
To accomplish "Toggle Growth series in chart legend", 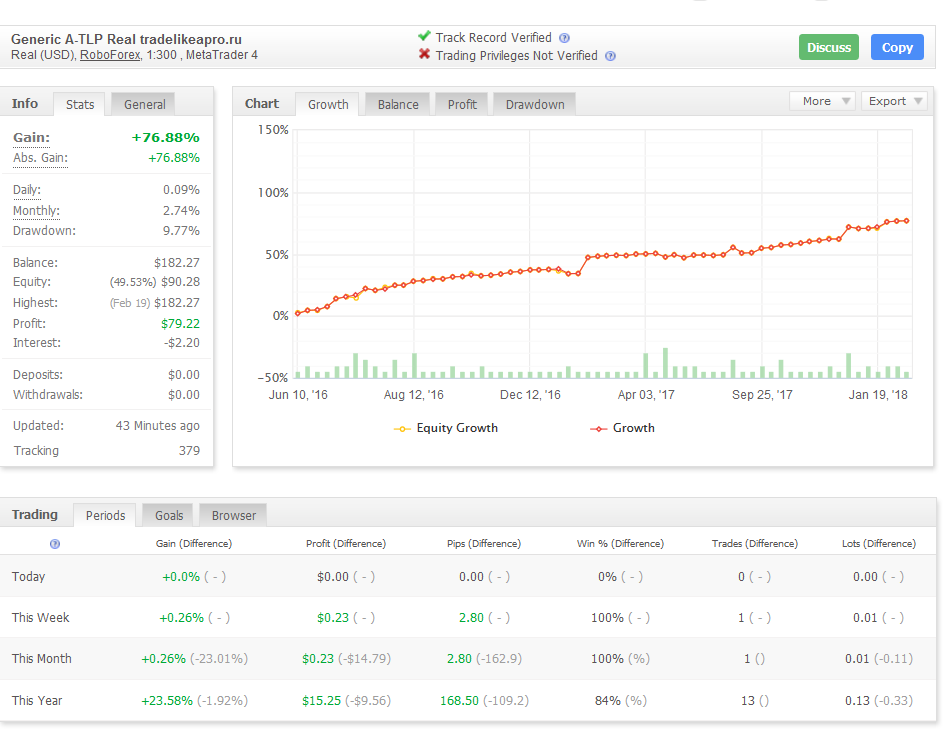I will coord(622,428).
